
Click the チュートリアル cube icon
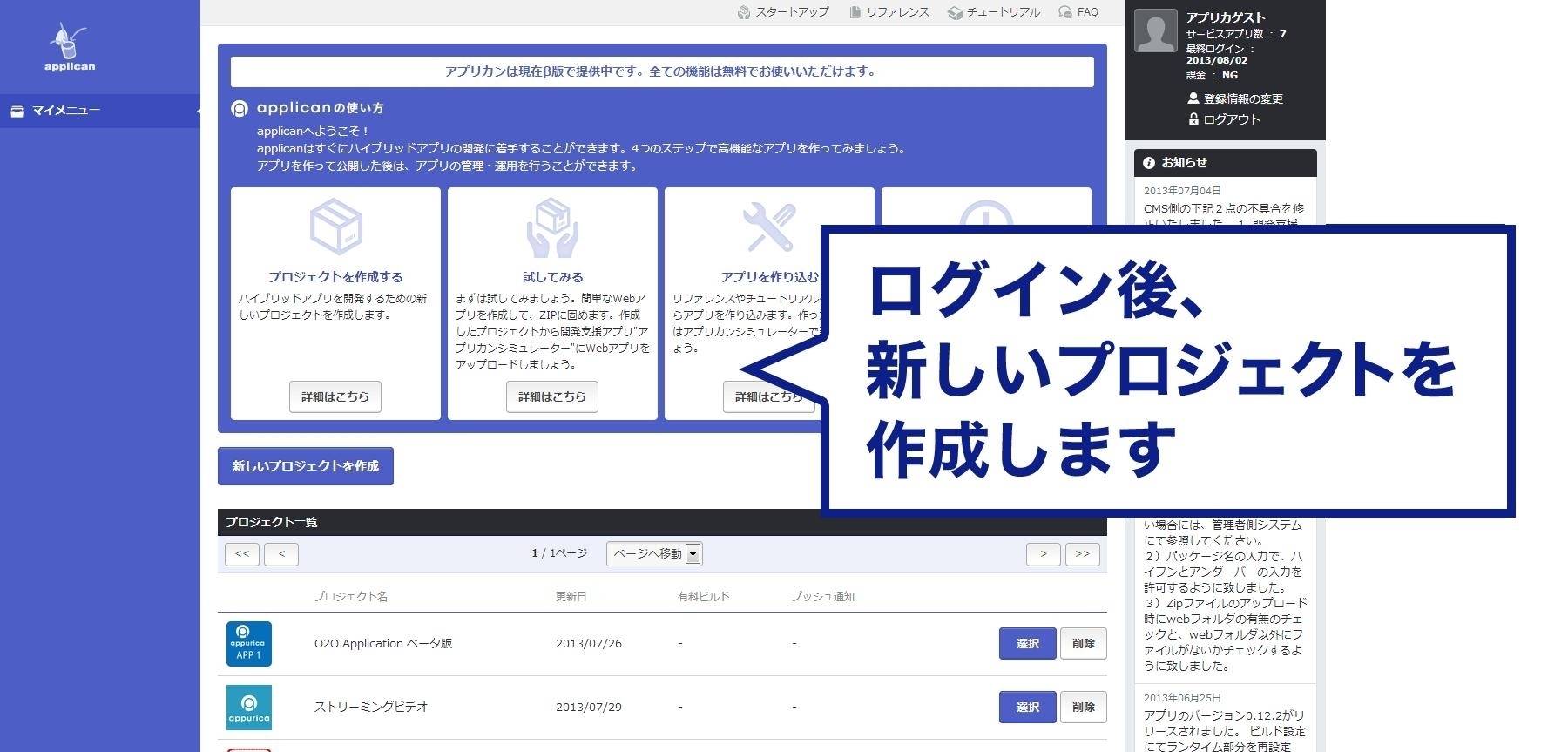[x=955, y=12]
